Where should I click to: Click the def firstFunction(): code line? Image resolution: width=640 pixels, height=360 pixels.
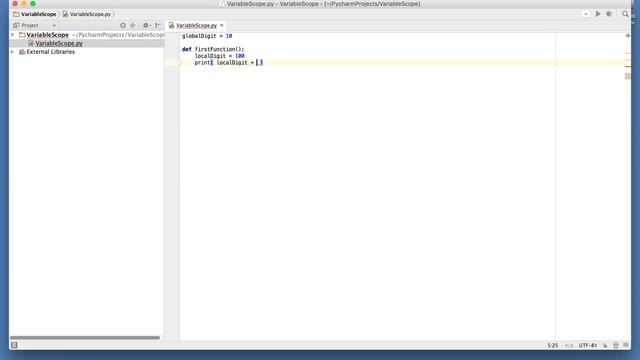coord(213,49)
